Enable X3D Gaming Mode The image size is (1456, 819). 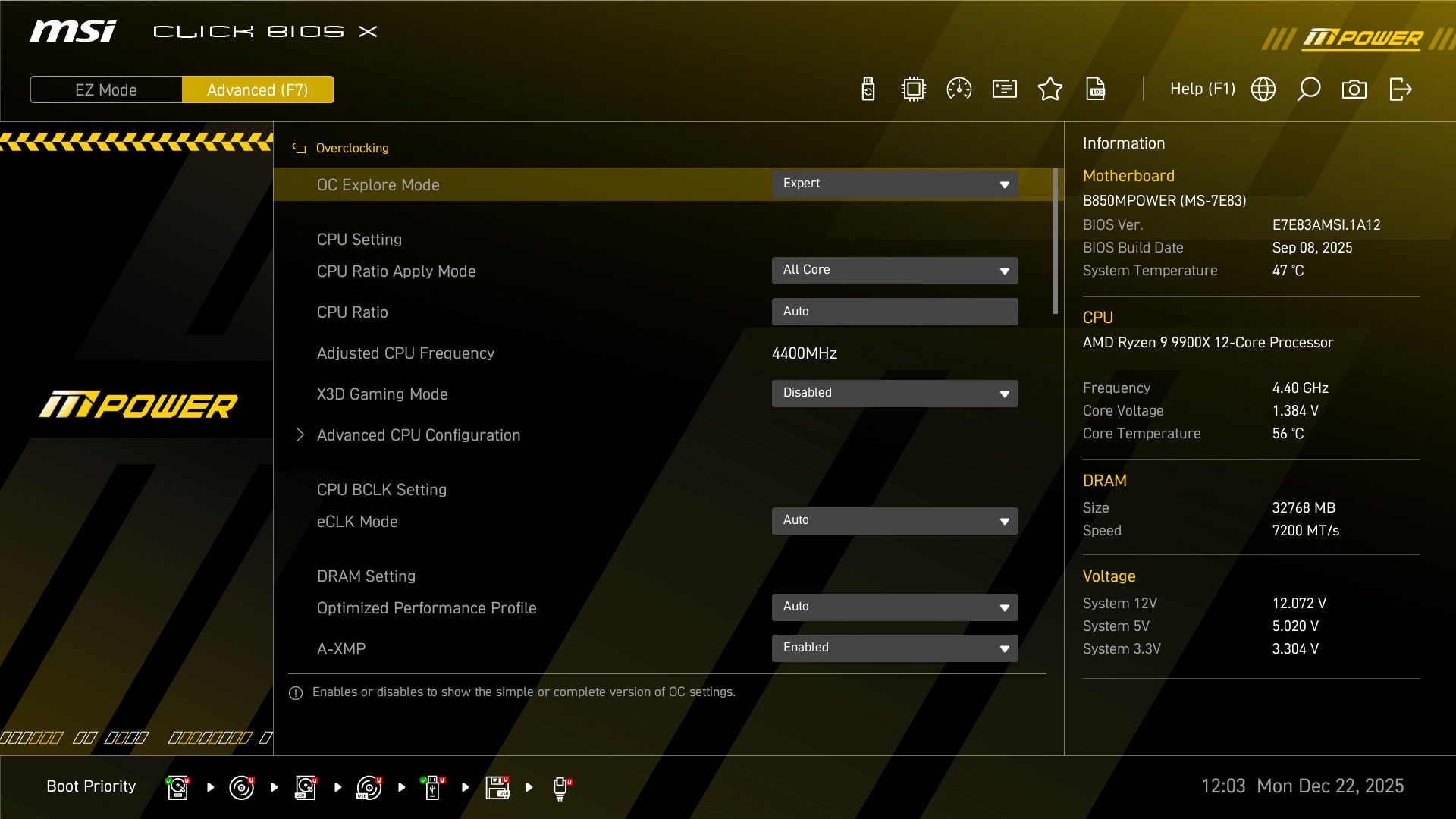coord(895,393)
